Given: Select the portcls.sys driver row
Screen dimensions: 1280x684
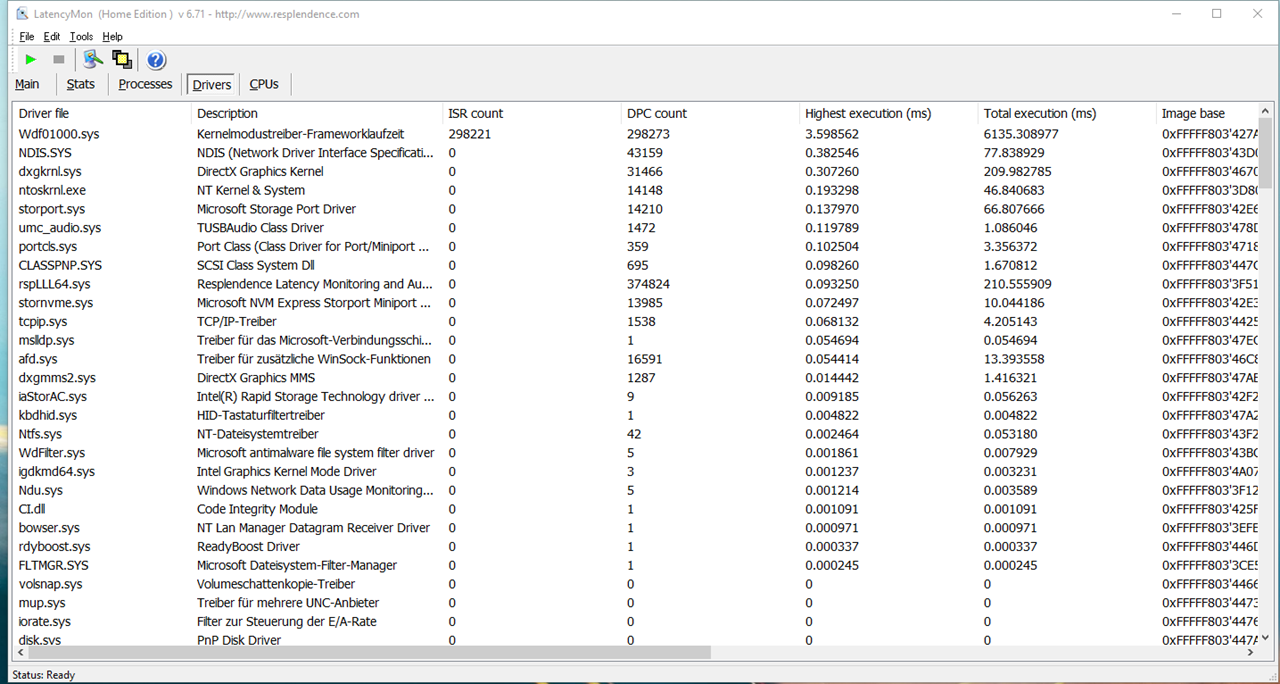Looking at the screenshot, I should click(x=634, y=246).
